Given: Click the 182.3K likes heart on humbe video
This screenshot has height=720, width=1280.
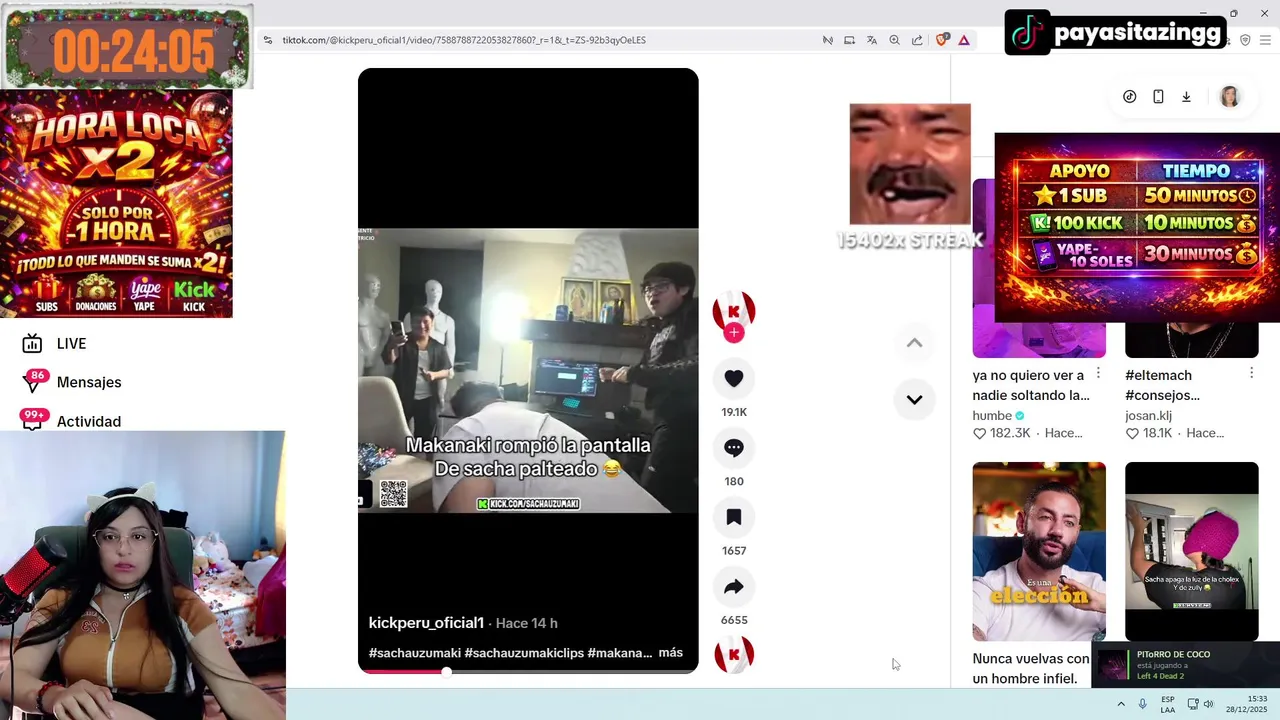Looking at the screenshot, I should (x=979, y=434).
